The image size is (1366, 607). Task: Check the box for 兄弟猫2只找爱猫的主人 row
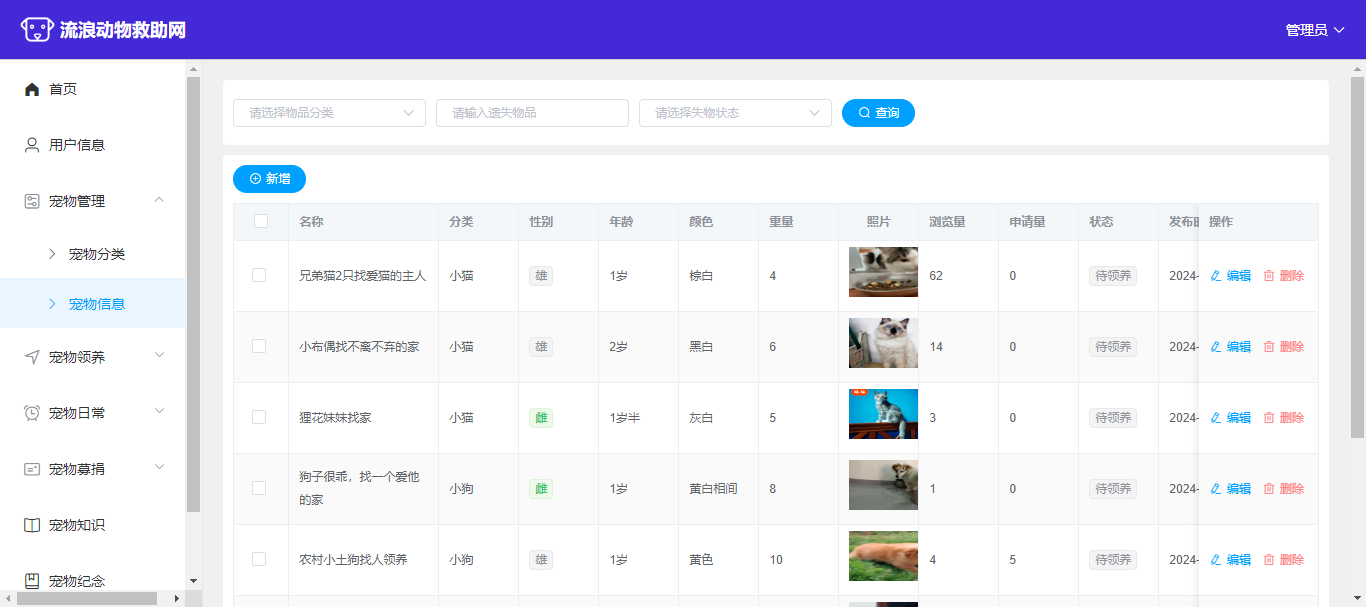[259, 275]
